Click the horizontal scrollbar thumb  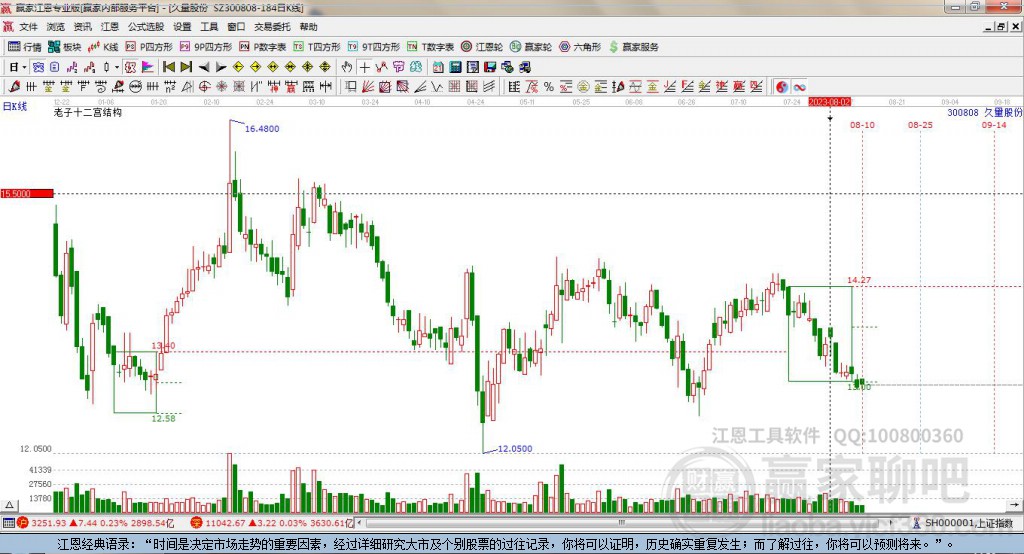622,523
